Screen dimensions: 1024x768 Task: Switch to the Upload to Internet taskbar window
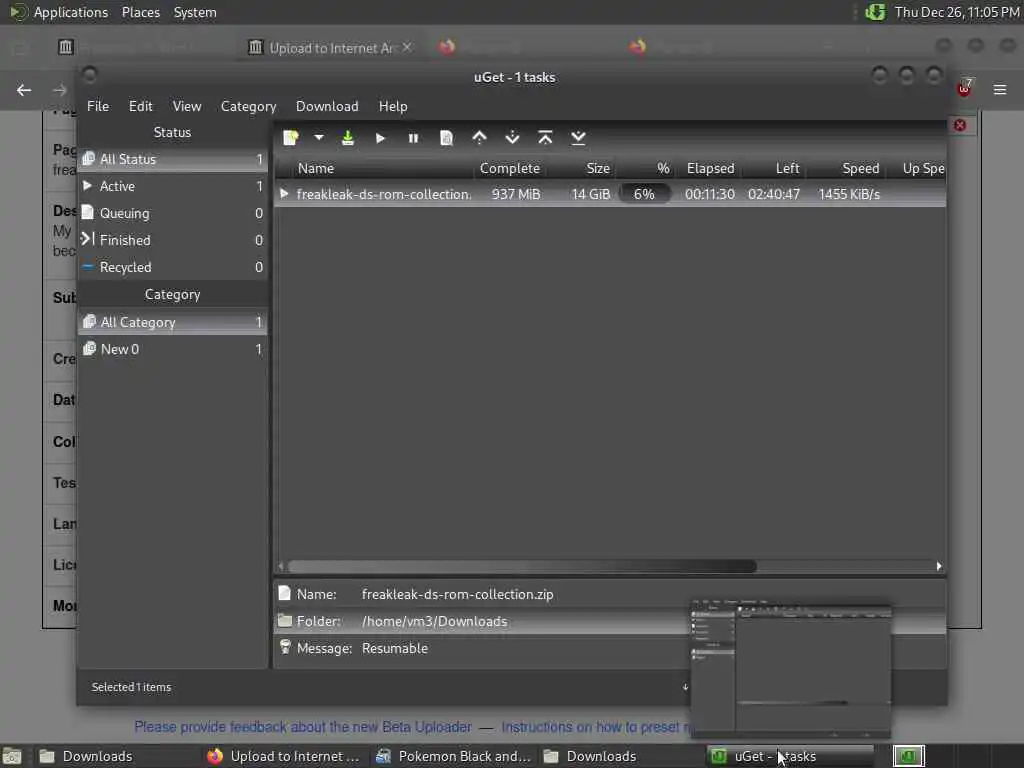pos(284,756)
